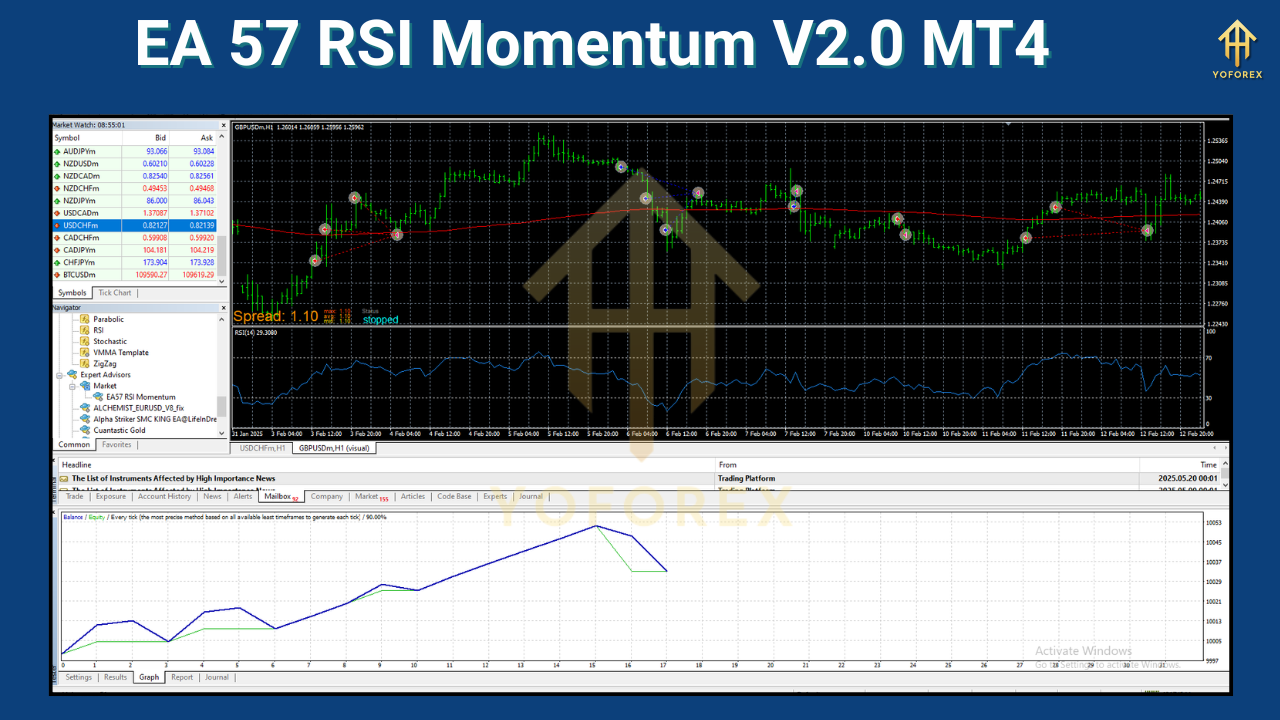
Task: Collapse the Expert Advisors tree node
Action: pos(58,374)
